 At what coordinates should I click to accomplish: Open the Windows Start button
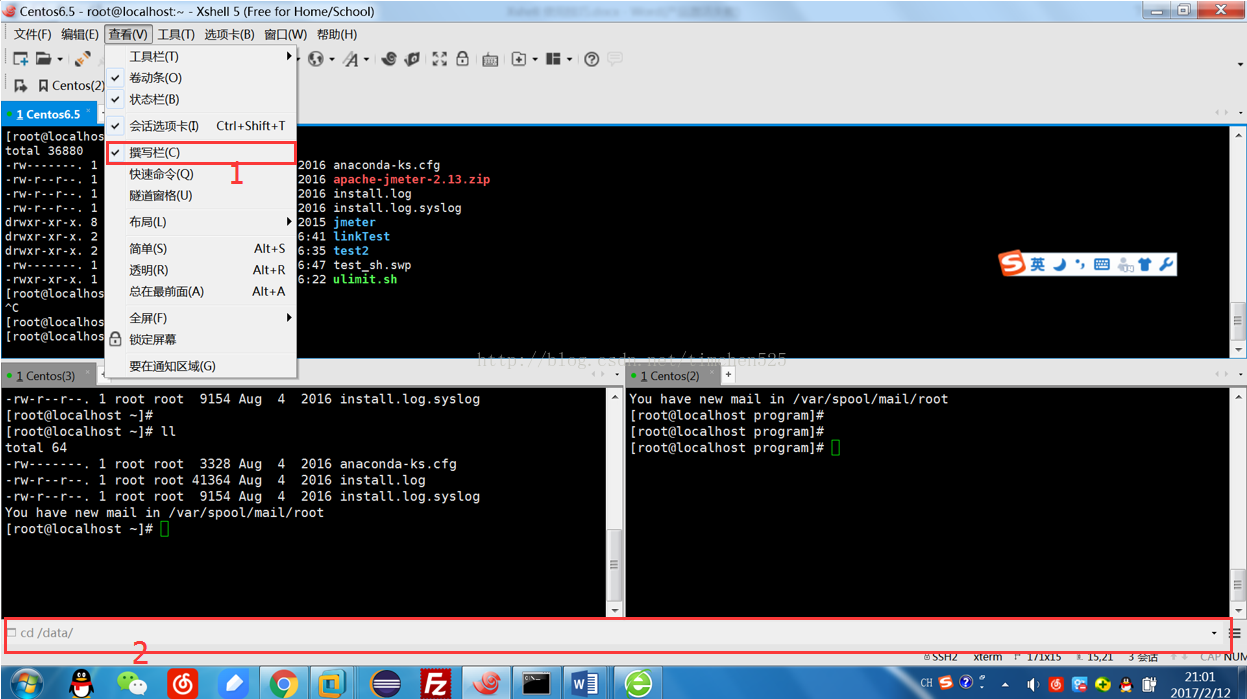27,683
